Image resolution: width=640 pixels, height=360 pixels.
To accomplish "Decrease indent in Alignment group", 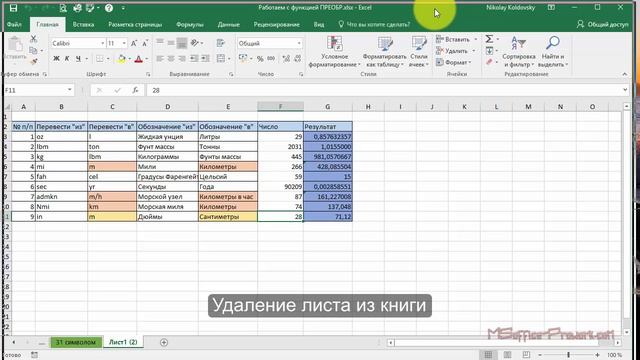I will pos(194,59).
